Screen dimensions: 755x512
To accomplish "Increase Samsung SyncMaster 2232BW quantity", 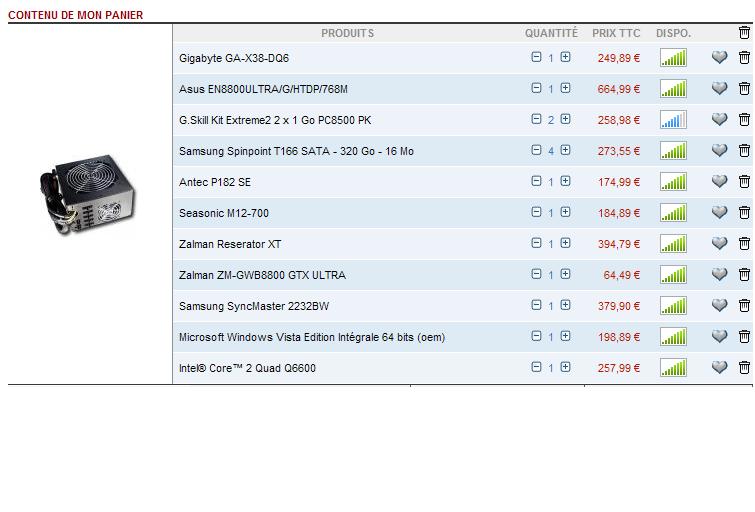I will pyautogui.click(x=565, y=305).
